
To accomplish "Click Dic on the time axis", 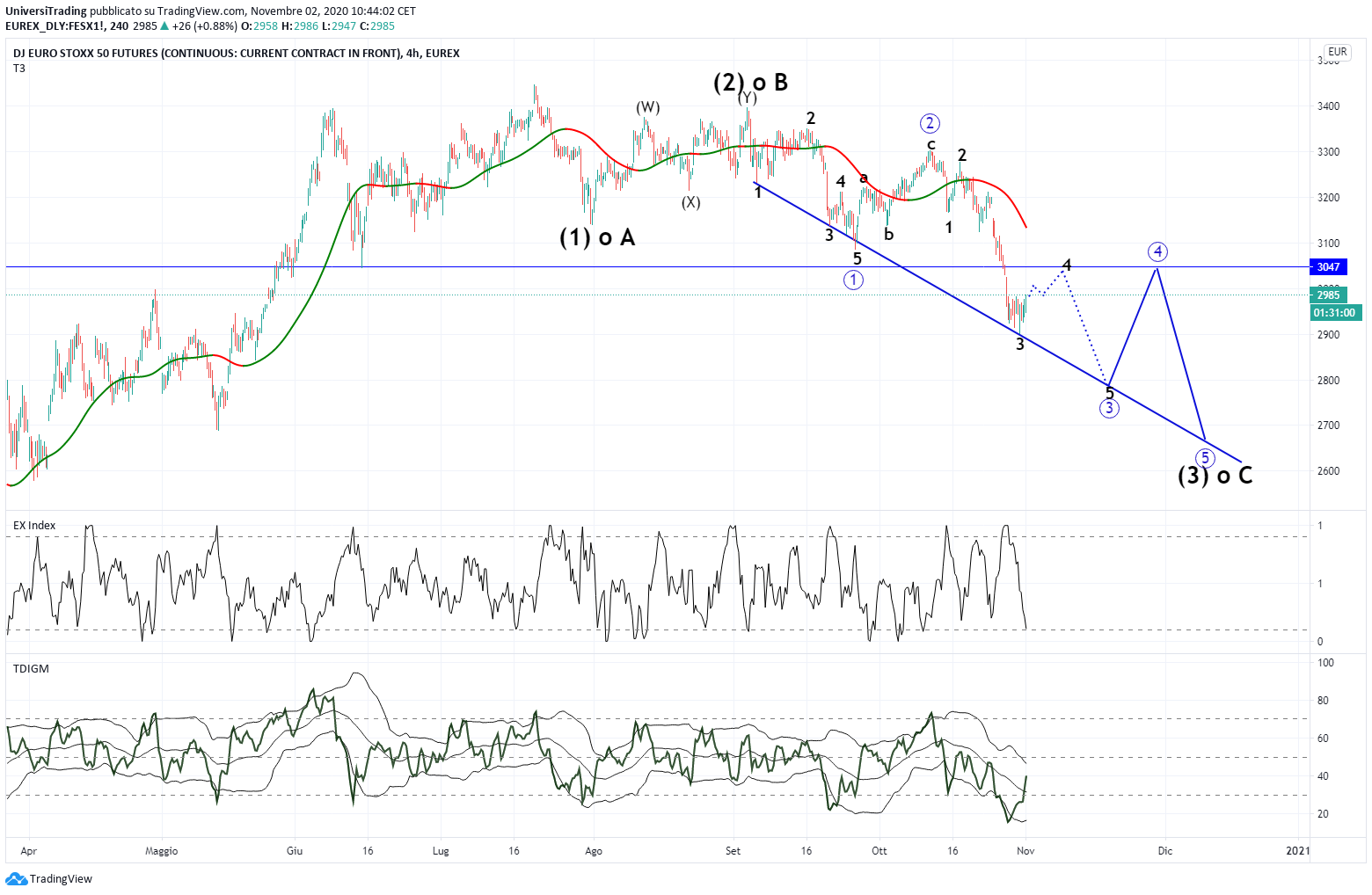I will (x=1165, y=851).
